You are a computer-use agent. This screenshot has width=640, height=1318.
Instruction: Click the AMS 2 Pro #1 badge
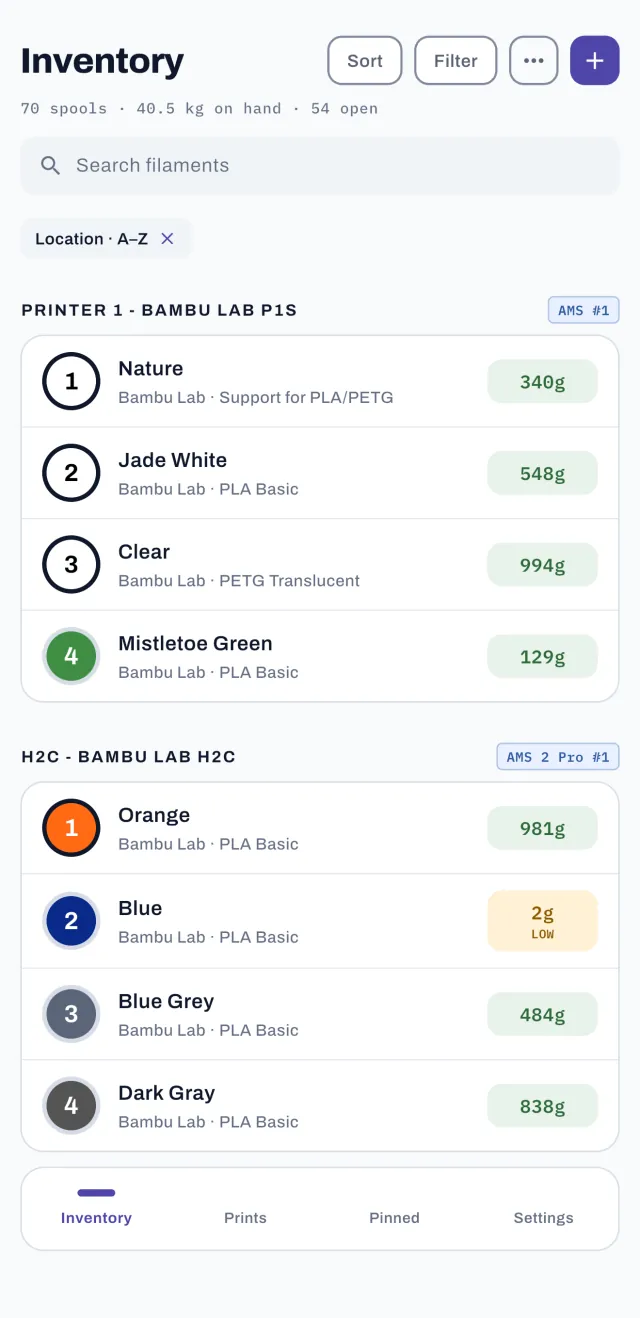point(558,757)
